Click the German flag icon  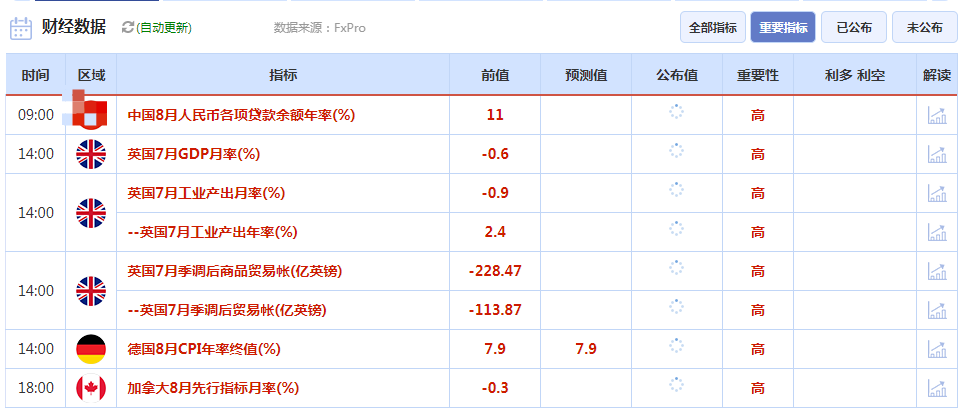tap(91, 349)
